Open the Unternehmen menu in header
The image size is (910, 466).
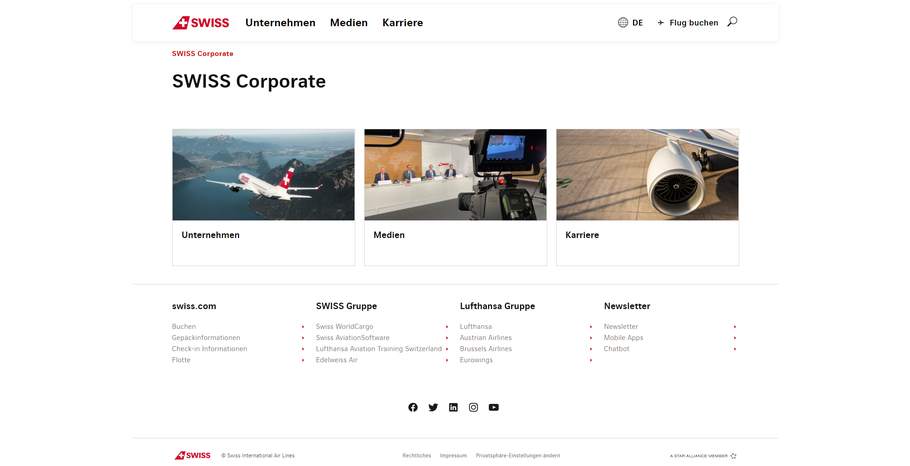click(280, 23)
